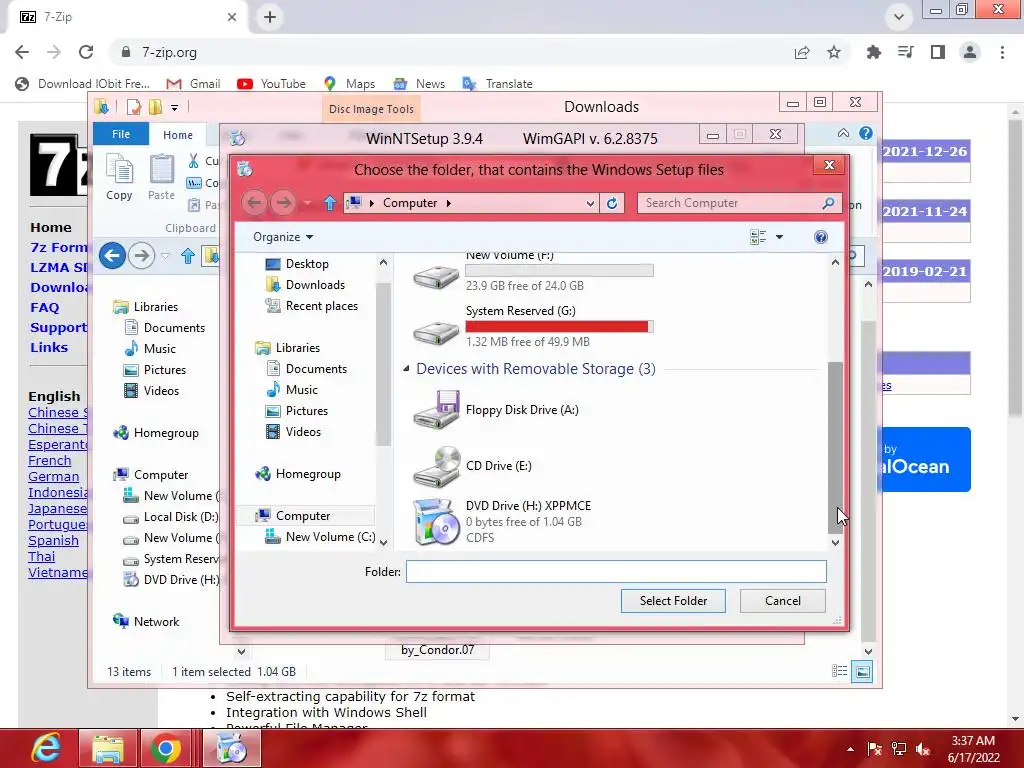Click scroll-up arrow in dialog navigation pane
1024x768 pixels.
click(383, 263)
